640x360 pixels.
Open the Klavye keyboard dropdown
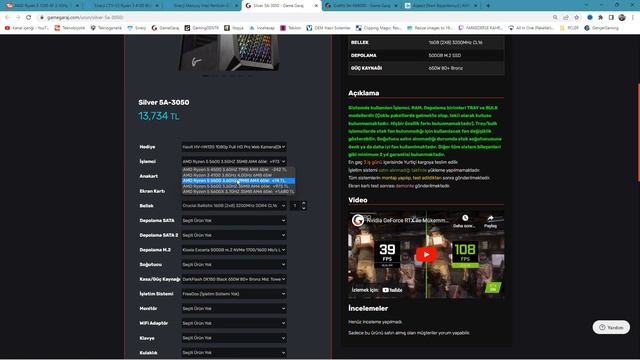coord(234,338)
